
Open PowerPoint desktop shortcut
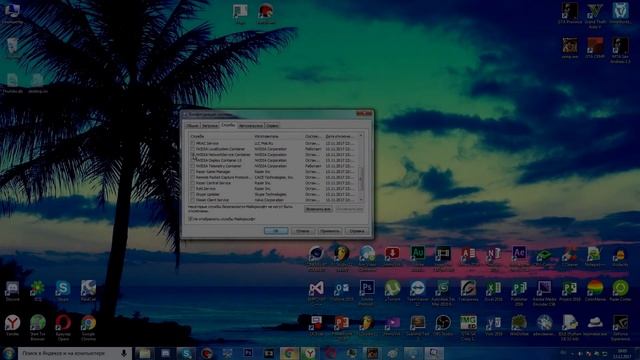click(x=342, y=327)
